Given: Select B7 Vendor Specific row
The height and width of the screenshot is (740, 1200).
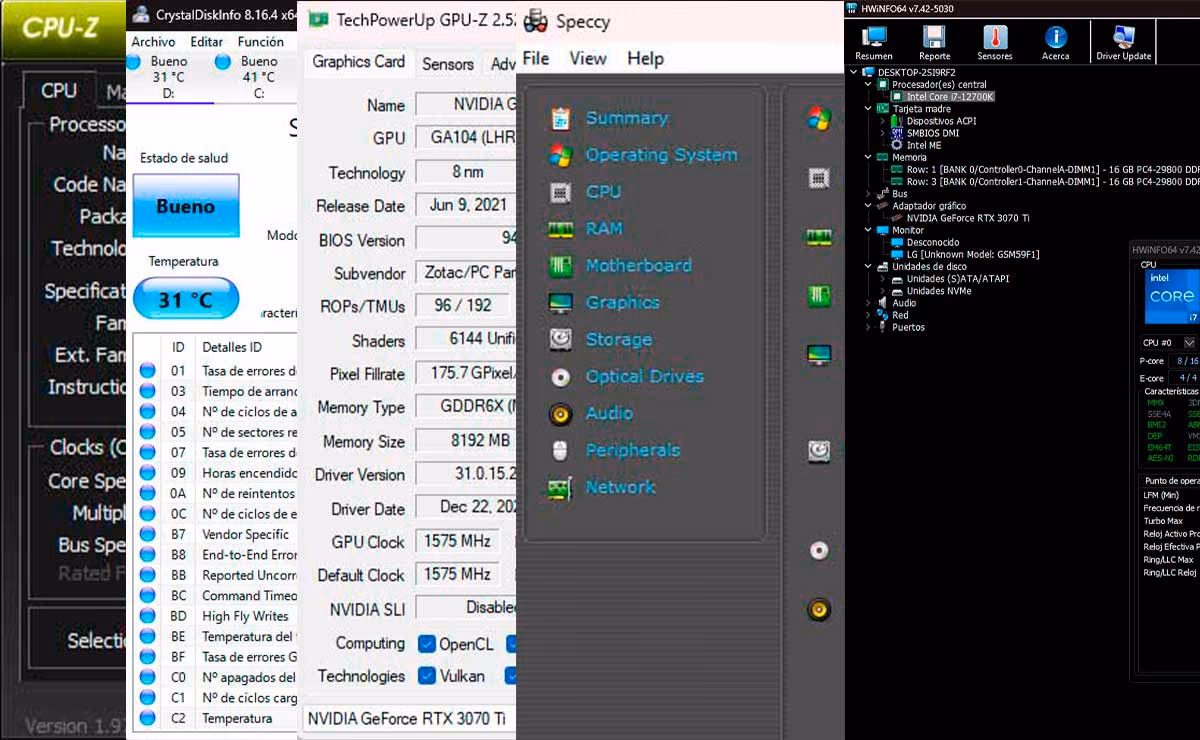Looking at the screenshot, I should 216,534.
